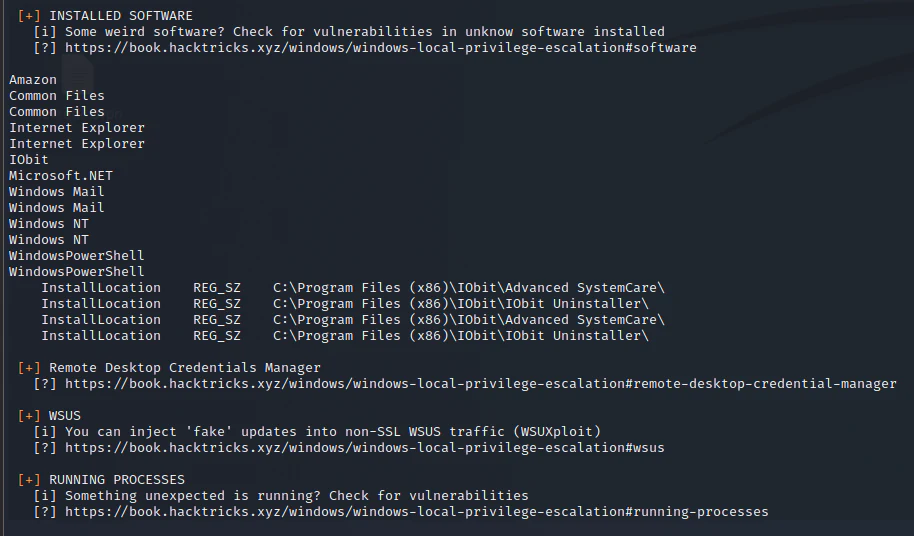
Task: Click the IObit software entry
Action: [x=29, y=160]
